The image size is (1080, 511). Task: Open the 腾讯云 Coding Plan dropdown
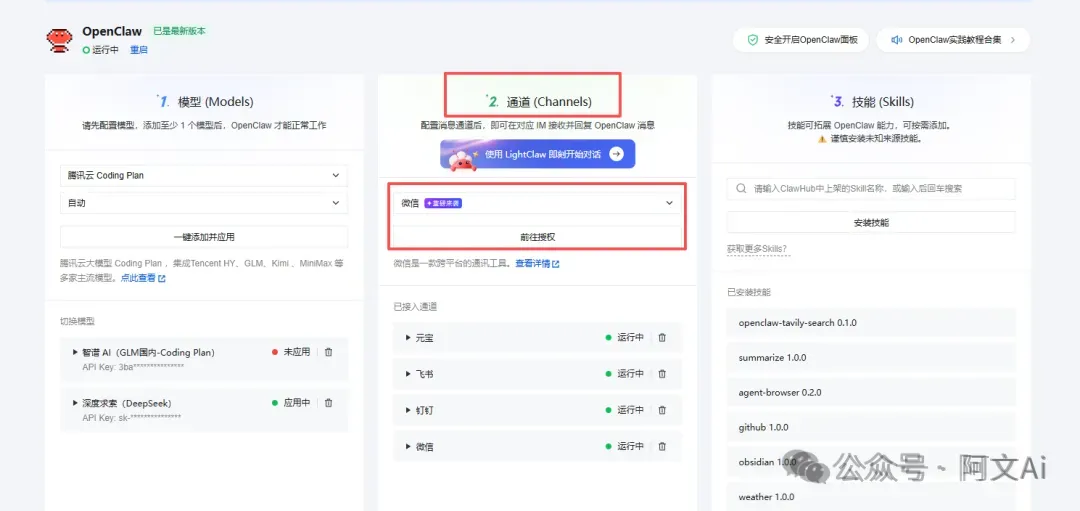pyautogui.click(x=204, y=176)
